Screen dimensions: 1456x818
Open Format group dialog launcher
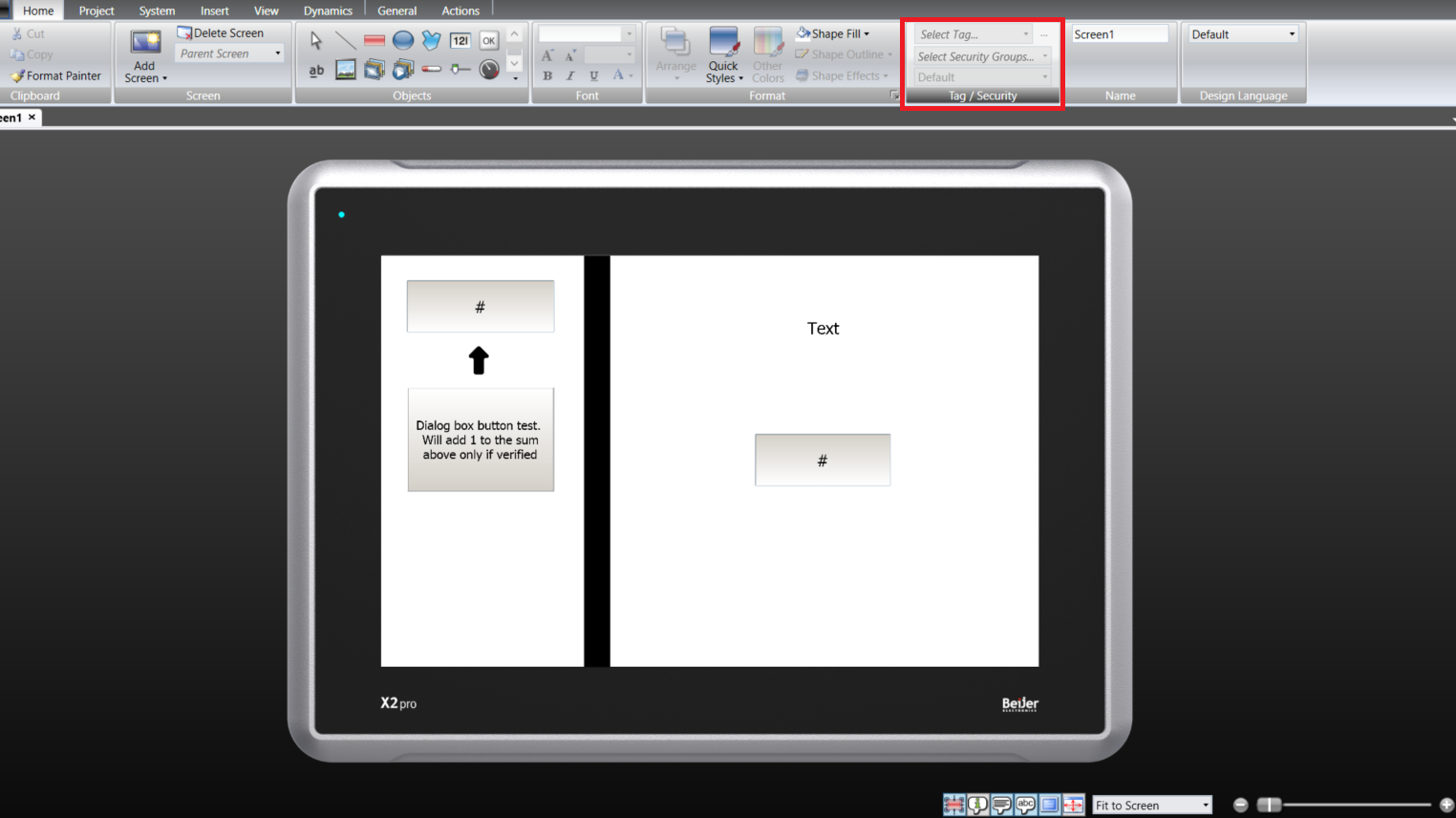click(894, 96)
